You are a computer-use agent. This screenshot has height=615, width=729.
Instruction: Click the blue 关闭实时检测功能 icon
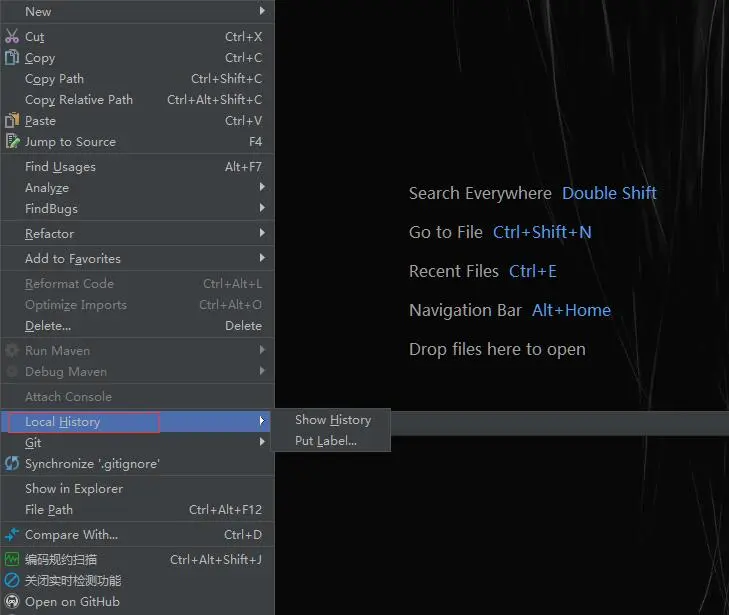click(x=12, y=581)
